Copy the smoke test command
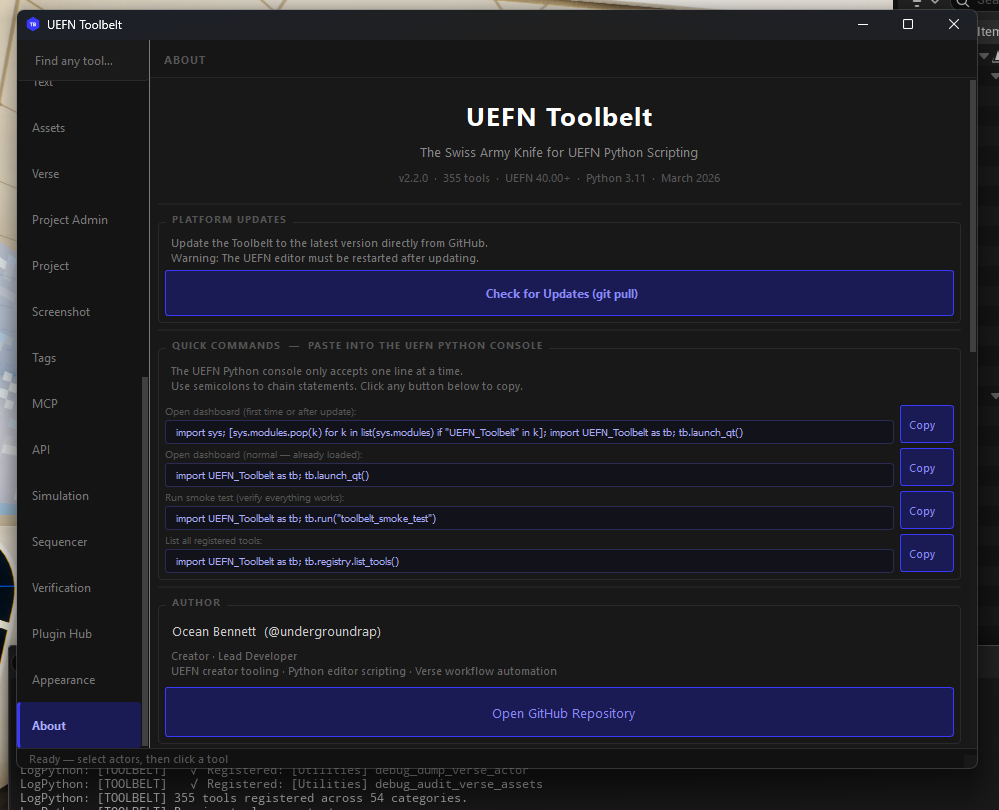The image size is (999, 810). 926,510
